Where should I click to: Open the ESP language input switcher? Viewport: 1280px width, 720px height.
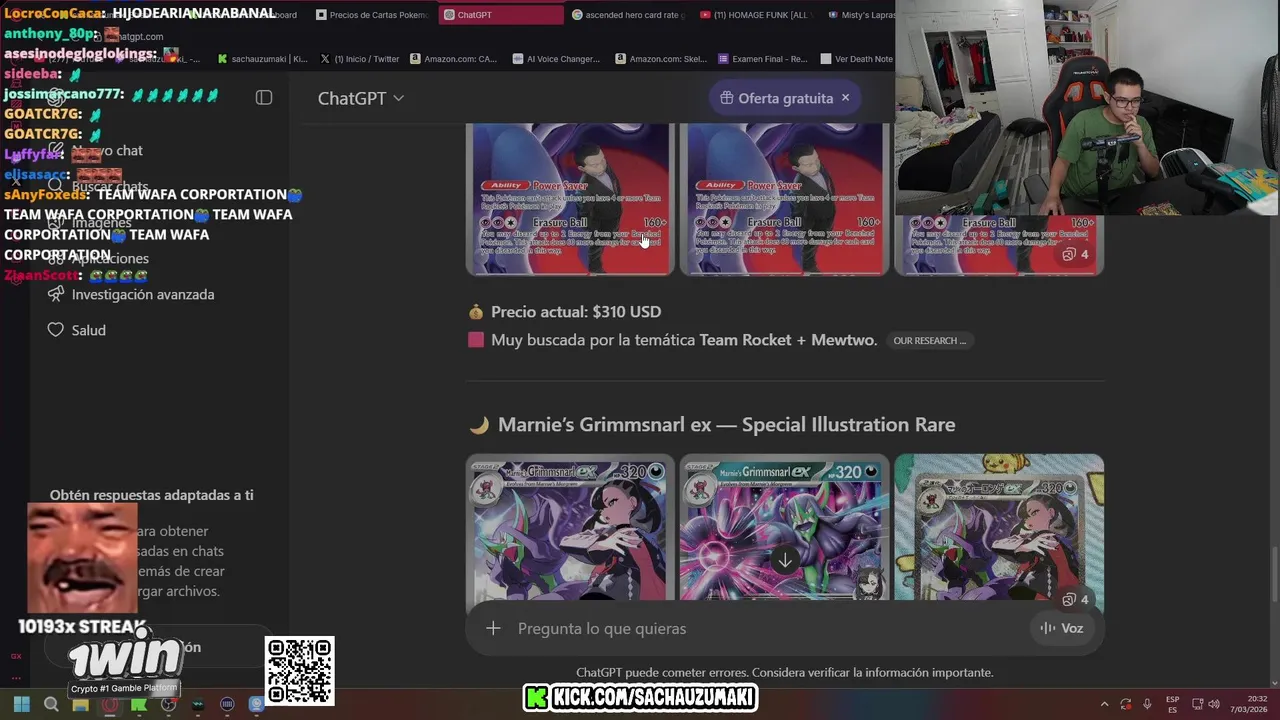pos(1172,704)
